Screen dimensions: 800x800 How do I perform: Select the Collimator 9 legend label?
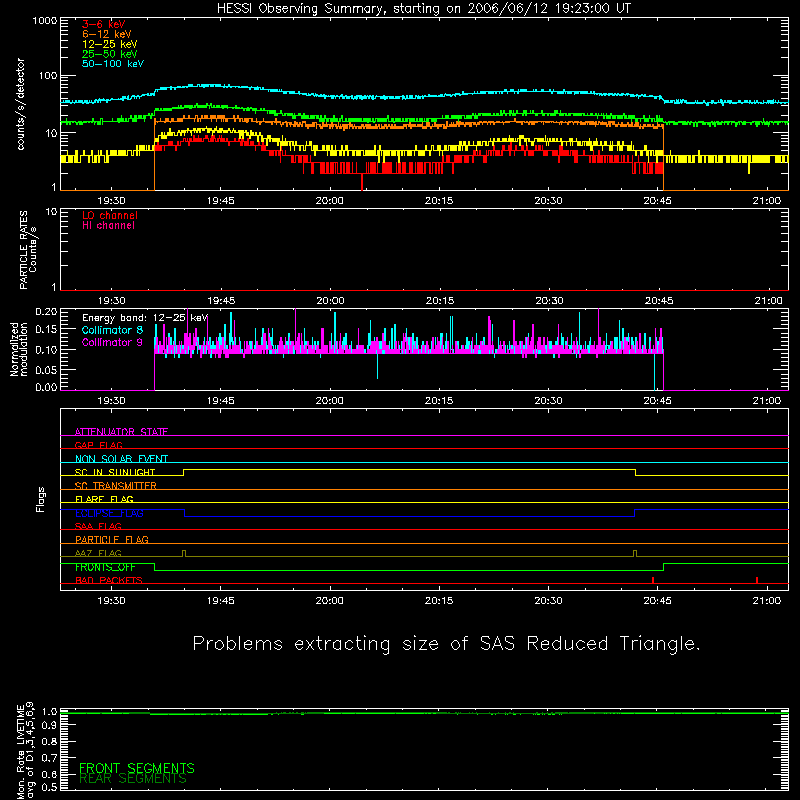(x=112, y=342)
